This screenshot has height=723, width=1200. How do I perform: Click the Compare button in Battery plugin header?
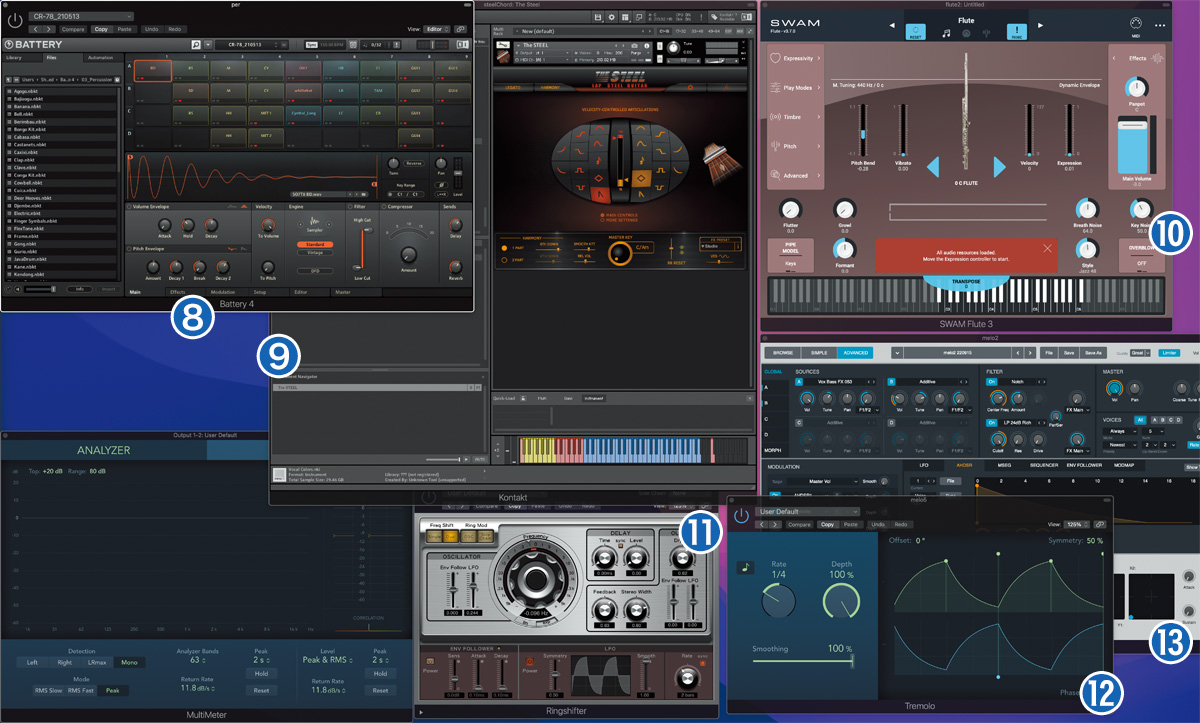click(73, 29)
